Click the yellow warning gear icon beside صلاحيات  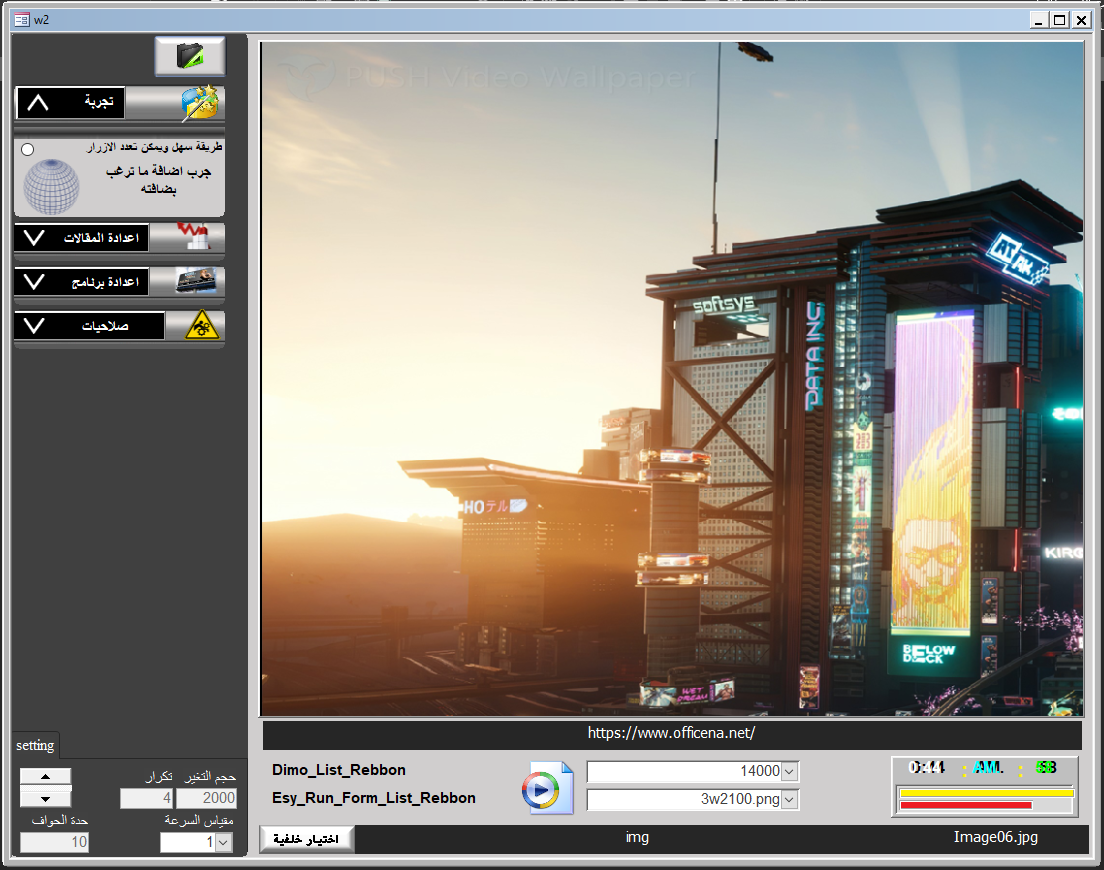(x=201, y=326)
